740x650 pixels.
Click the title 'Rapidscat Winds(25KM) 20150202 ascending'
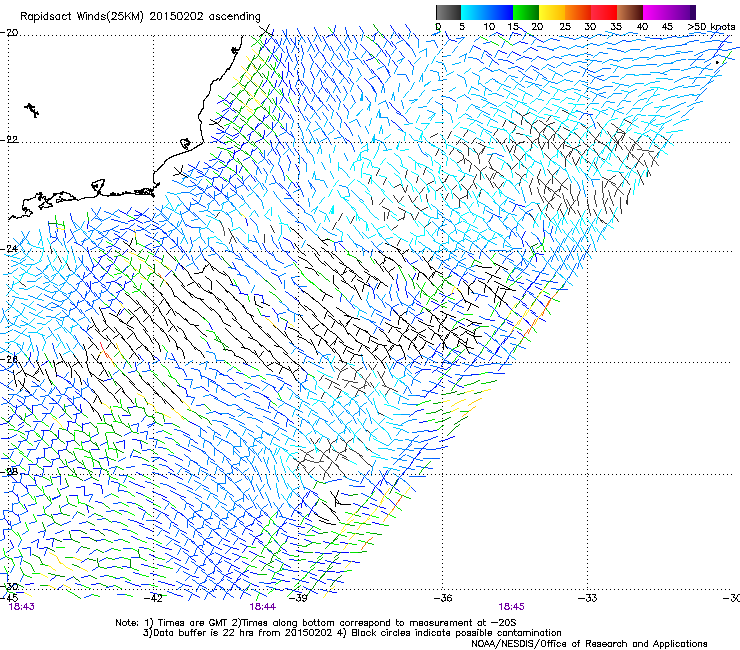coord(140,17)
